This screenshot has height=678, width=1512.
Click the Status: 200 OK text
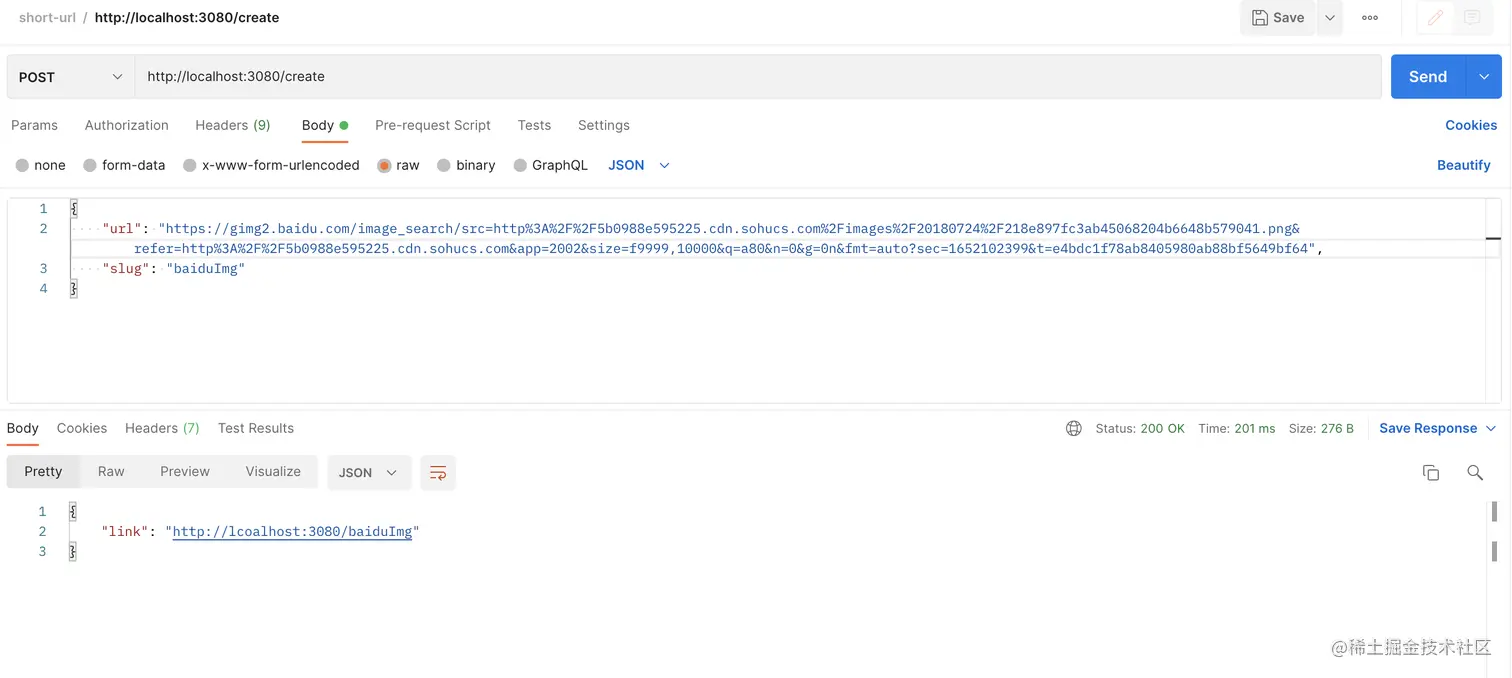(x=1140, y=428)
